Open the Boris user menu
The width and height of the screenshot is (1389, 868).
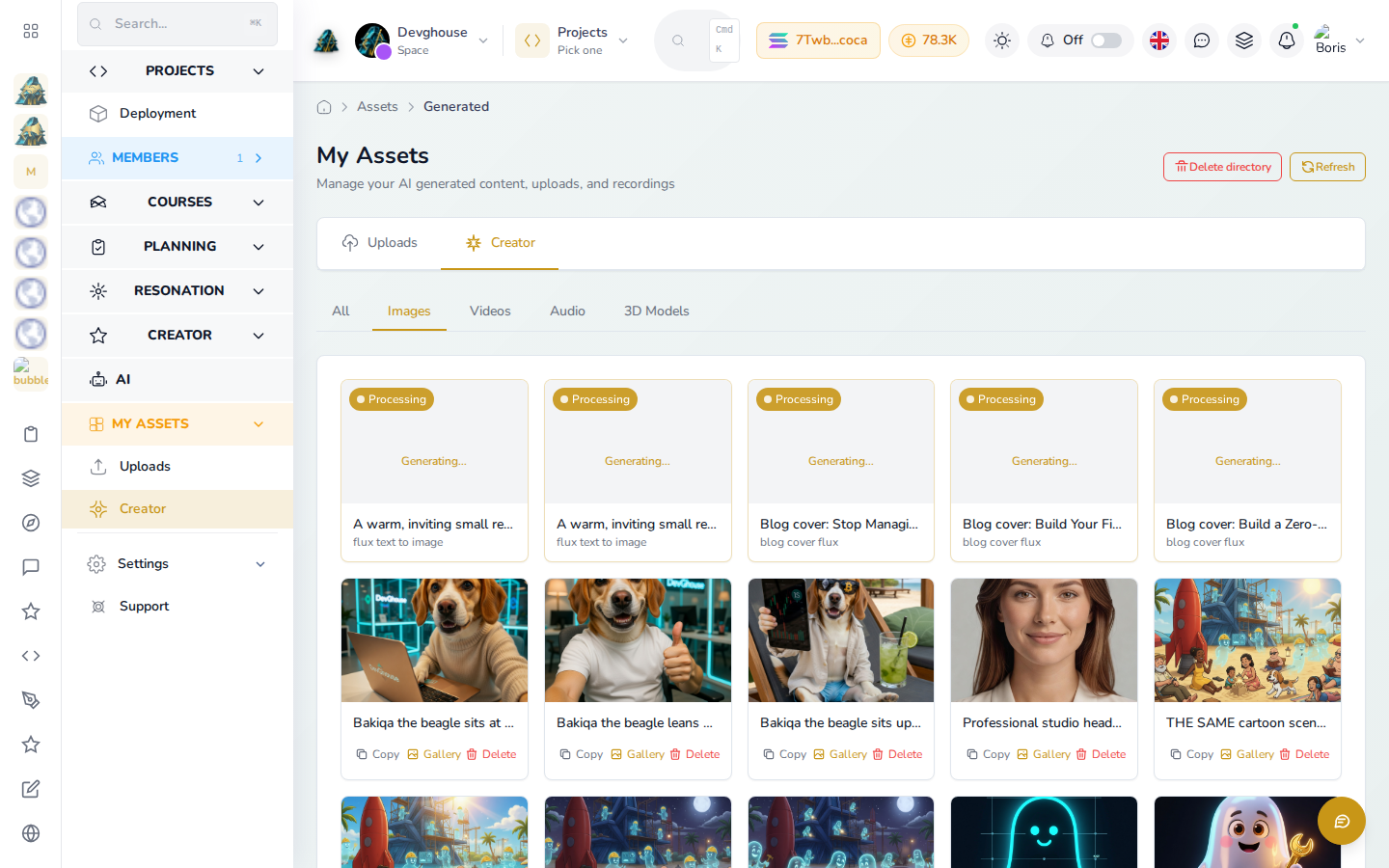coord(1340,41)
